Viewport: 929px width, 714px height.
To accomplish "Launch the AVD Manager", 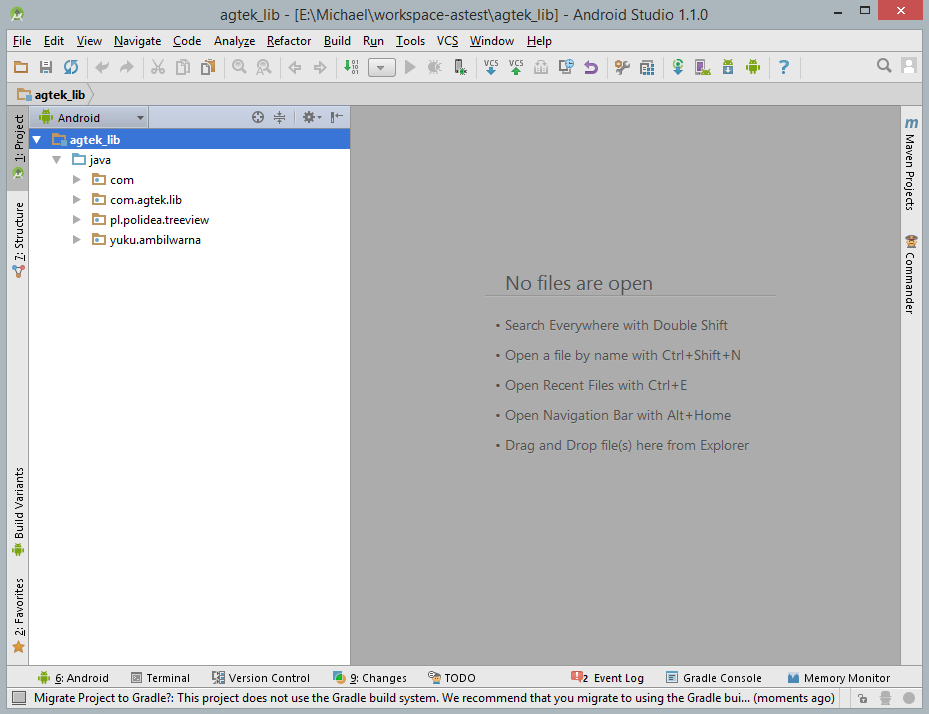I will click(701, 66).
